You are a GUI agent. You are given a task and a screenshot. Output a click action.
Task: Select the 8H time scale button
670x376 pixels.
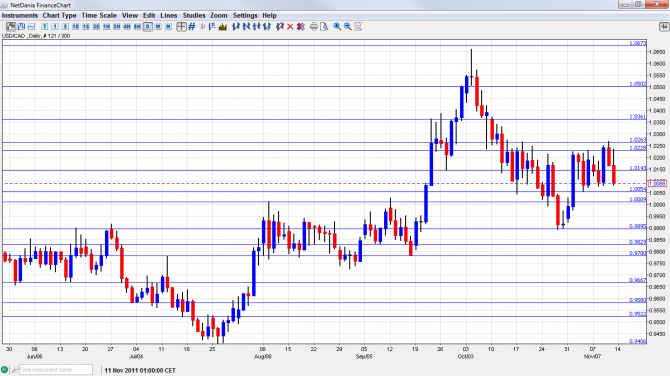tap(137, 26)
